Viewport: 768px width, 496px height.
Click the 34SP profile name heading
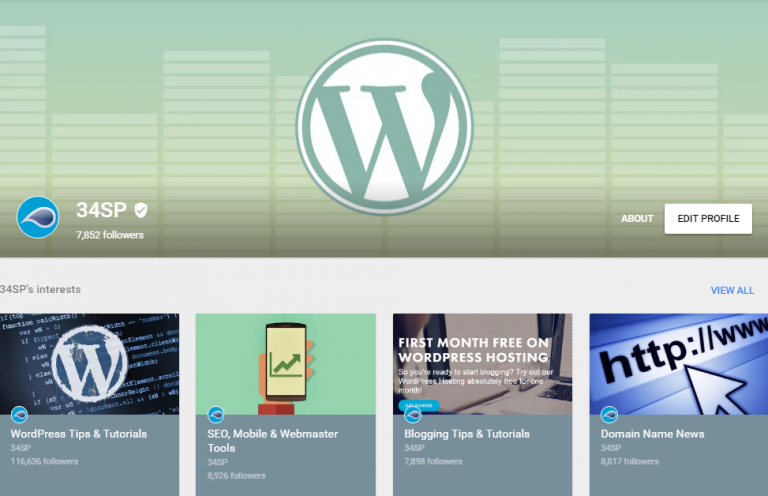(x=101, y=210)
